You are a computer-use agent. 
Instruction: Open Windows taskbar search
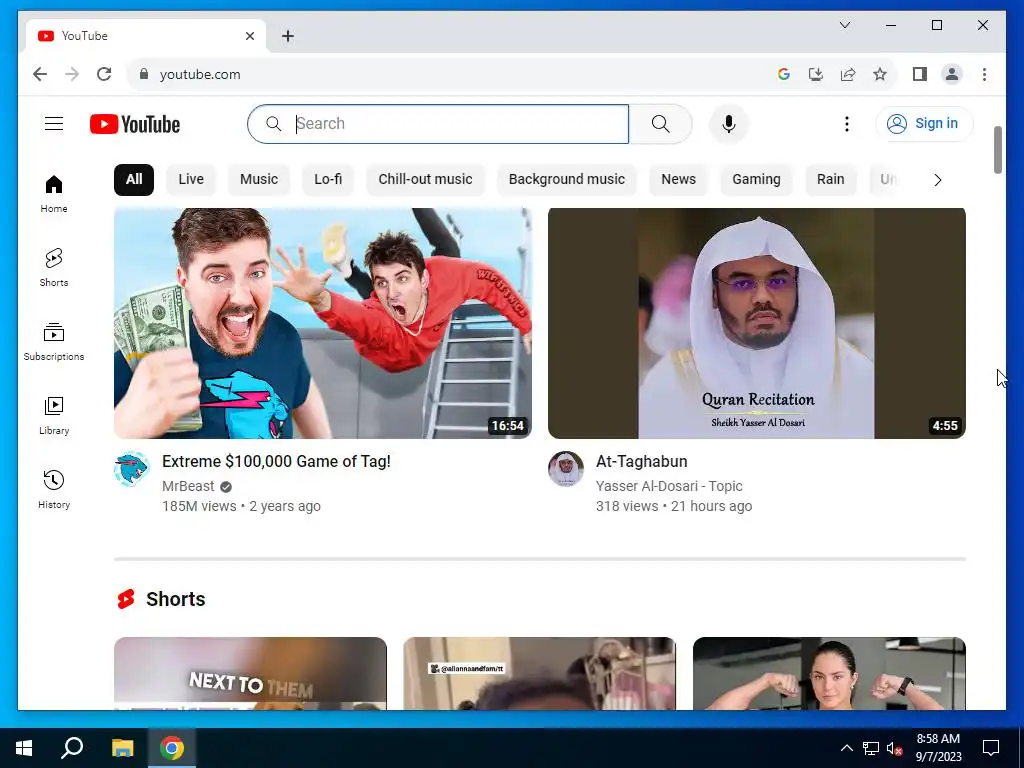pos(72,748)
